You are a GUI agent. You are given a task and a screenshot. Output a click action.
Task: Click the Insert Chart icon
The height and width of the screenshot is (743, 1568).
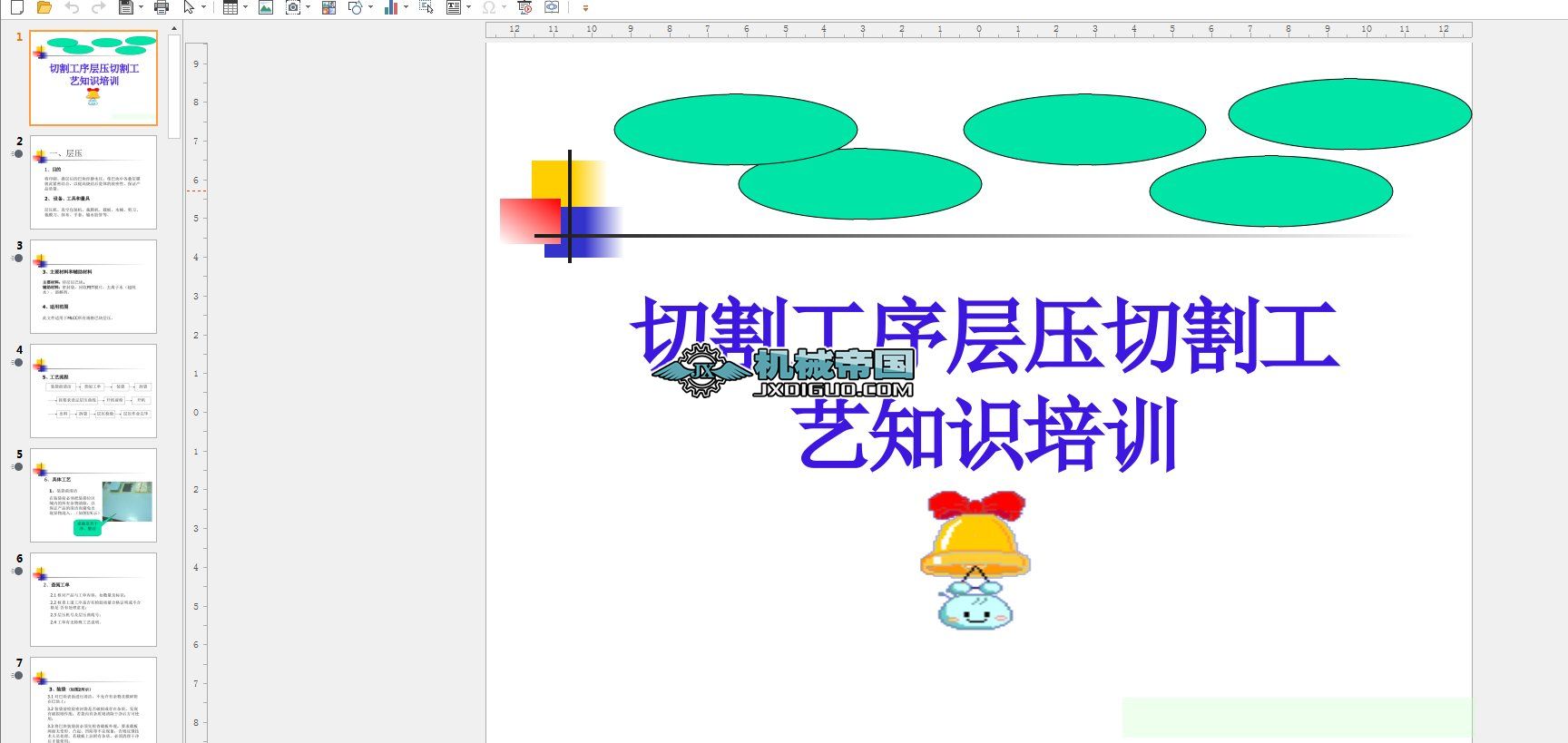tap(391, 7)
